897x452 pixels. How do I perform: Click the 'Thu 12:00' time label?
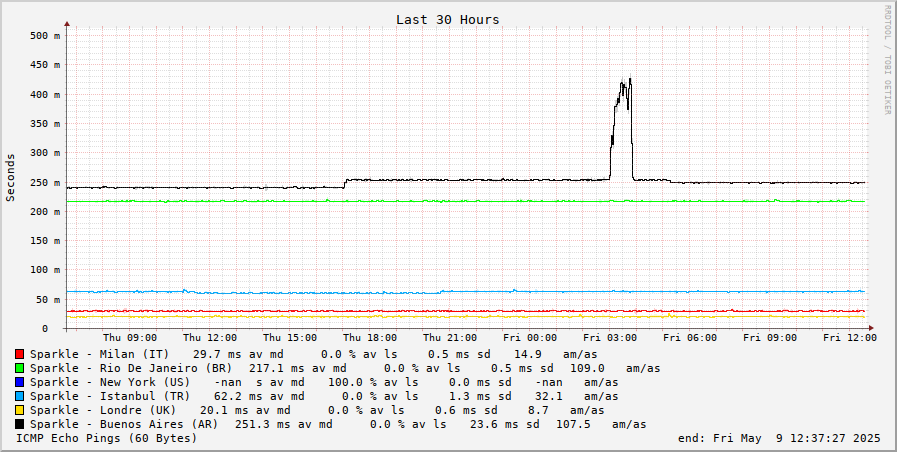coord(210,338)
